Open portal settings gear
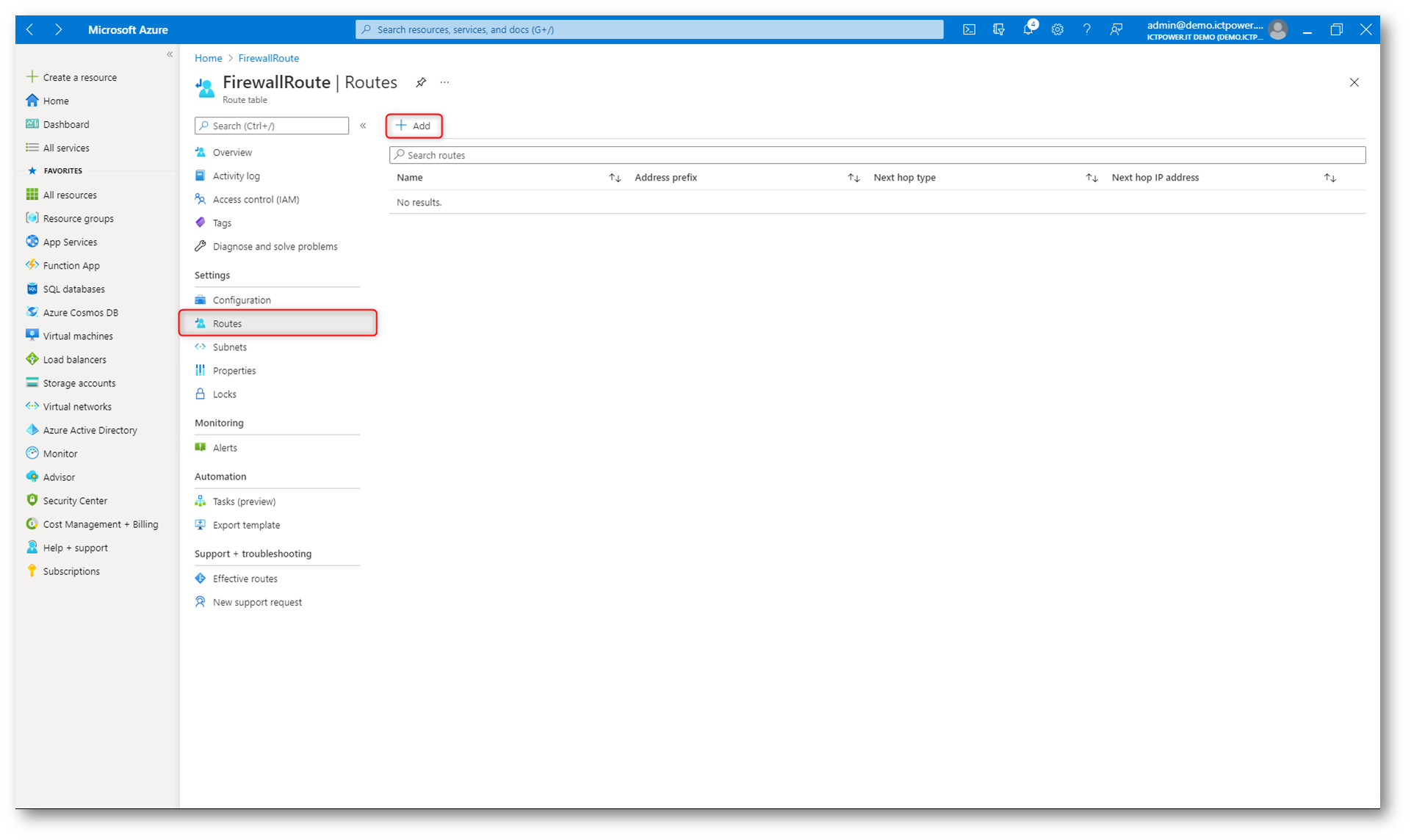The height and width of the screenshot is (840, 1411). tap(1057, 29)
